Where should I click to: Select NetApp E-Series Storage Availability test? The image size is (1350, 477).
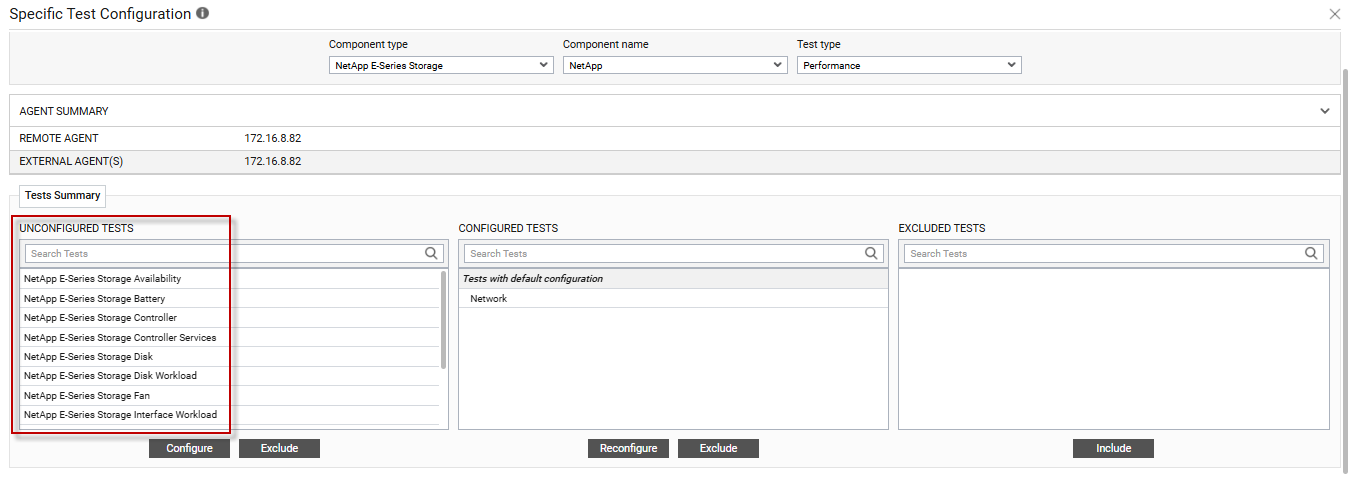229,279
